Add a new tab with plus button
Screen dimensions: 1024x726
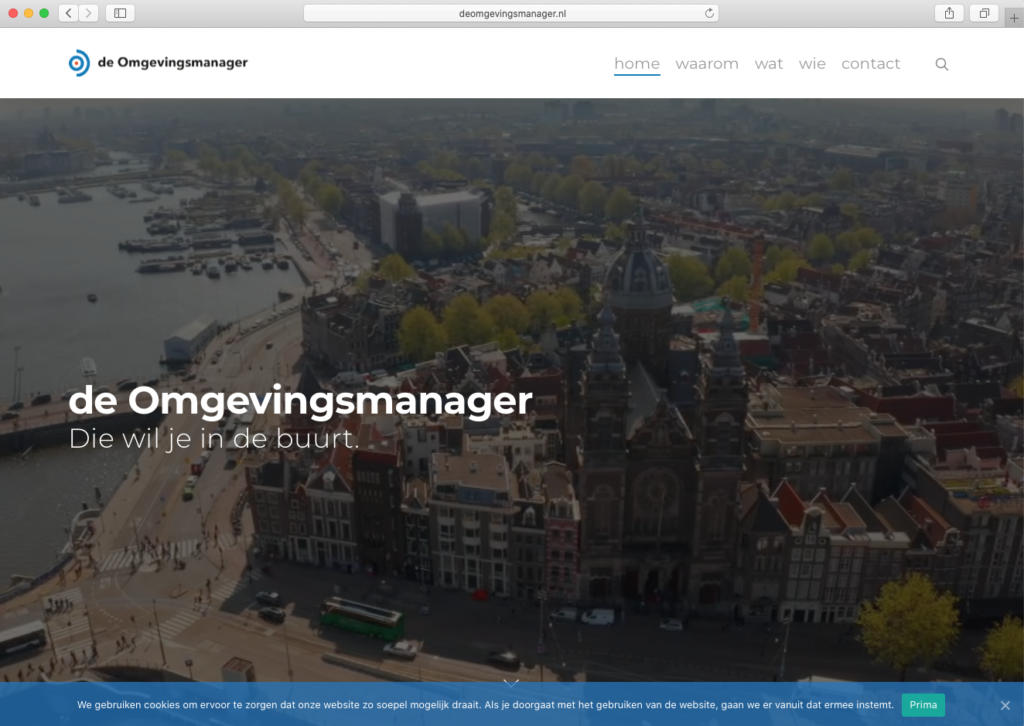pyautogui.click(x=1014, y=18)
